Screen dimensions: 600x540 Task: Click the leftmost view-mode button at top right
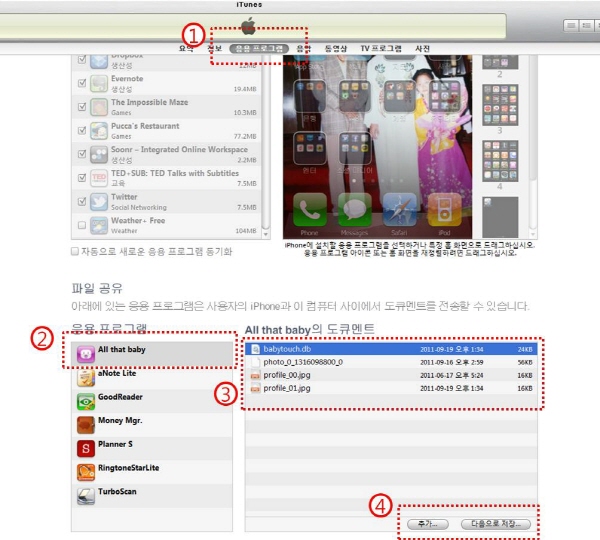tap(571, 26)
